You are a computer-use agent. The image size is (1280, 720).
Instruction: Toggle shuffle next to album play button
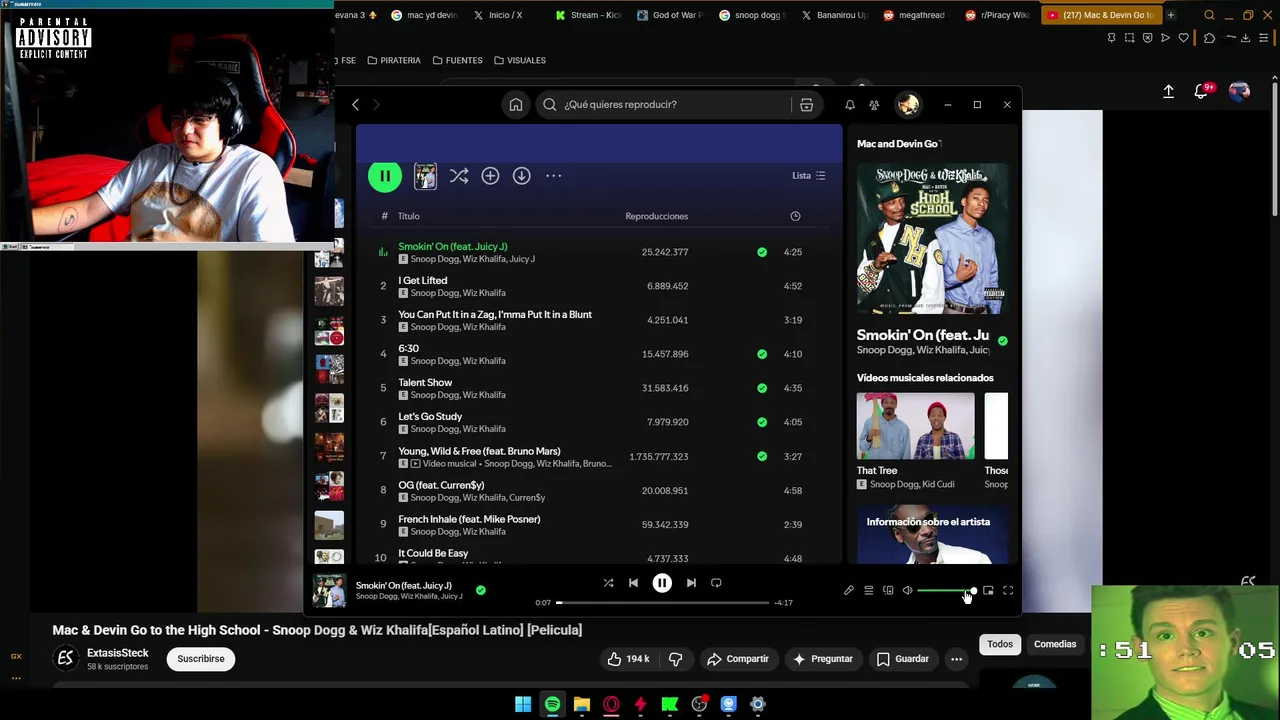[459, 176]
